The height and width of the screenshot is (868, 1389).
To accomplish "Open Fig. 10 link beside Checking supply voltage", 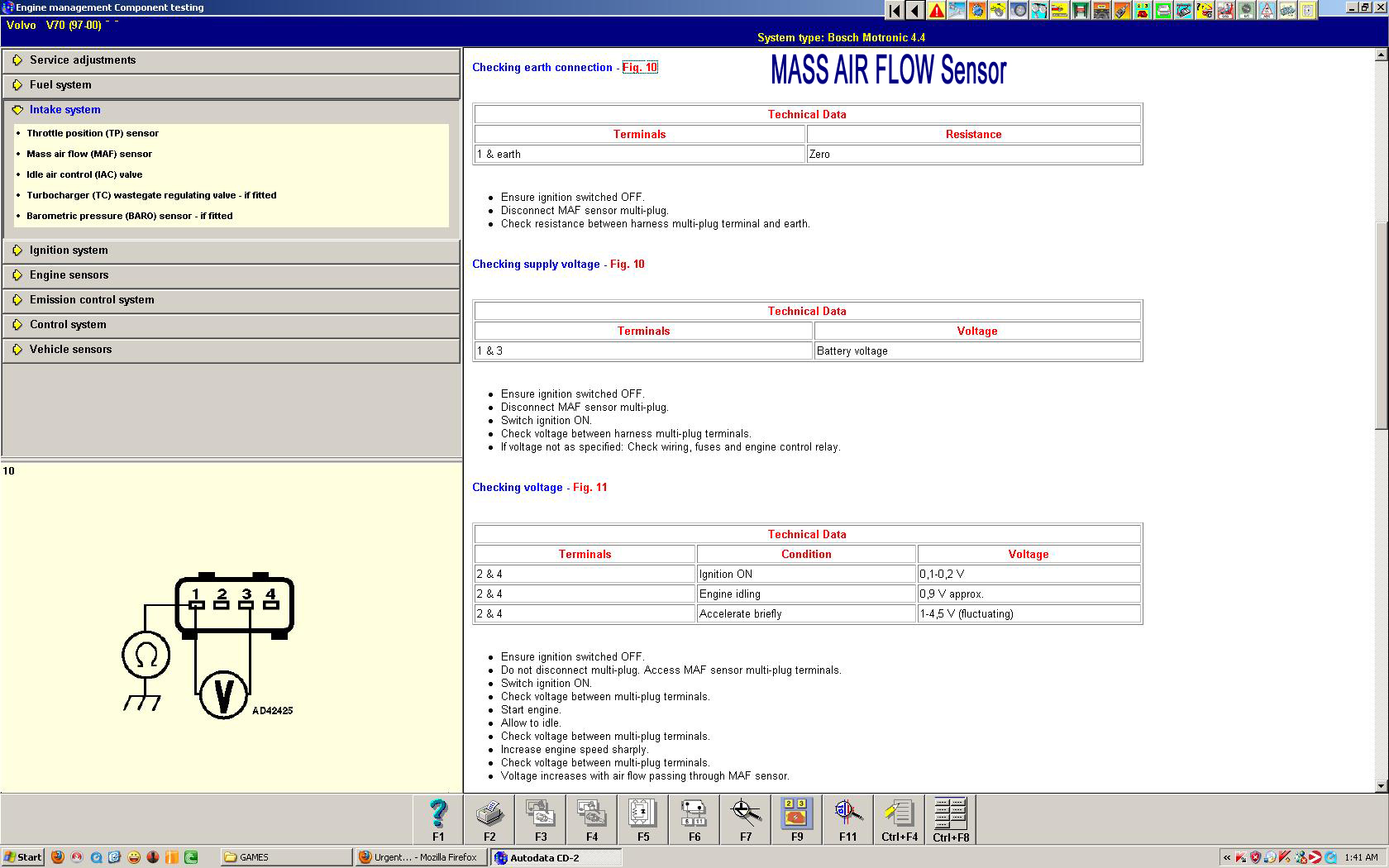I will pos(628,265).
